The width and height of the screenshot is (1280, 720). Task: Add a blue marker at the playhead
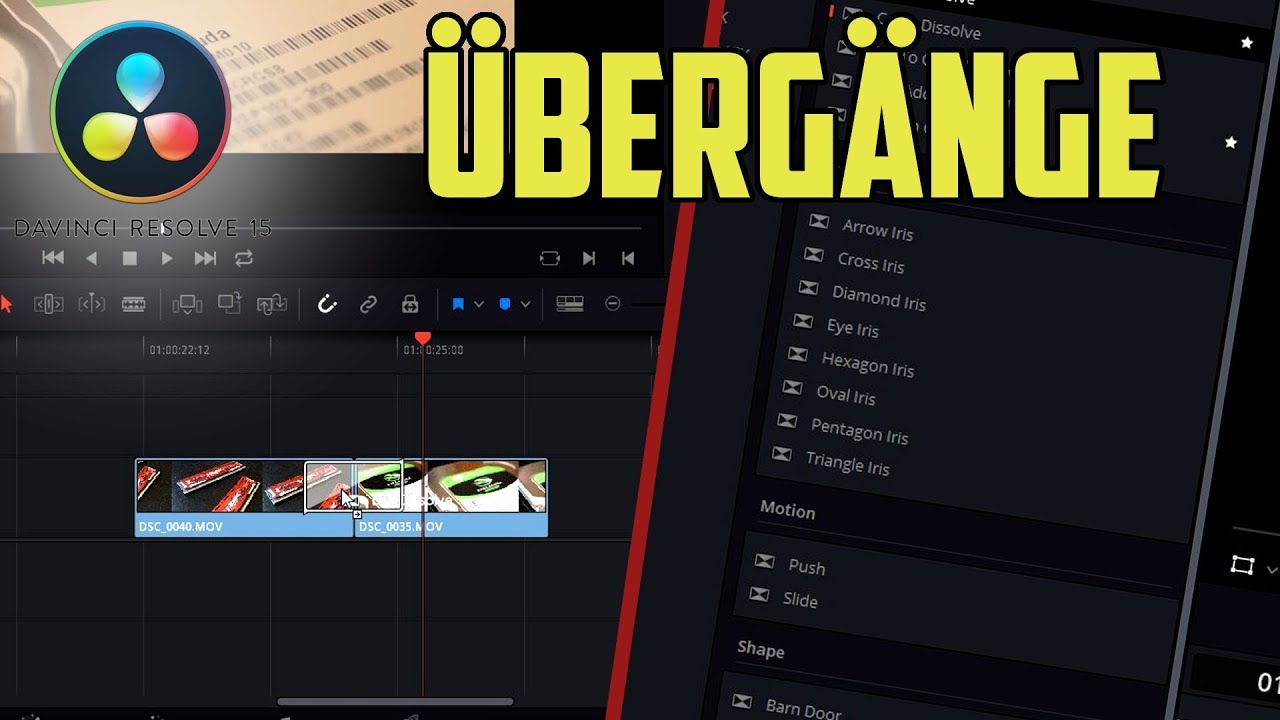(504, 304)
